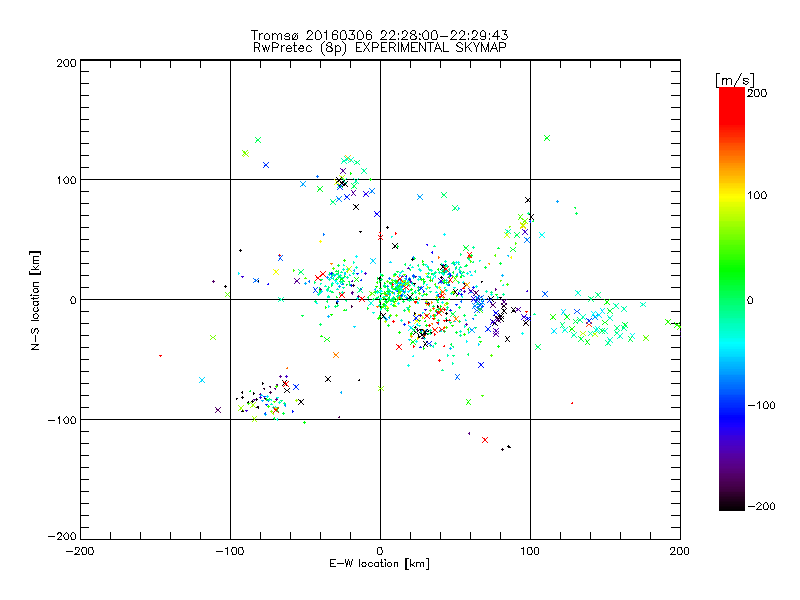
Task: Click the lone green X marker north-east above 100 km
Action: (547, 138)
